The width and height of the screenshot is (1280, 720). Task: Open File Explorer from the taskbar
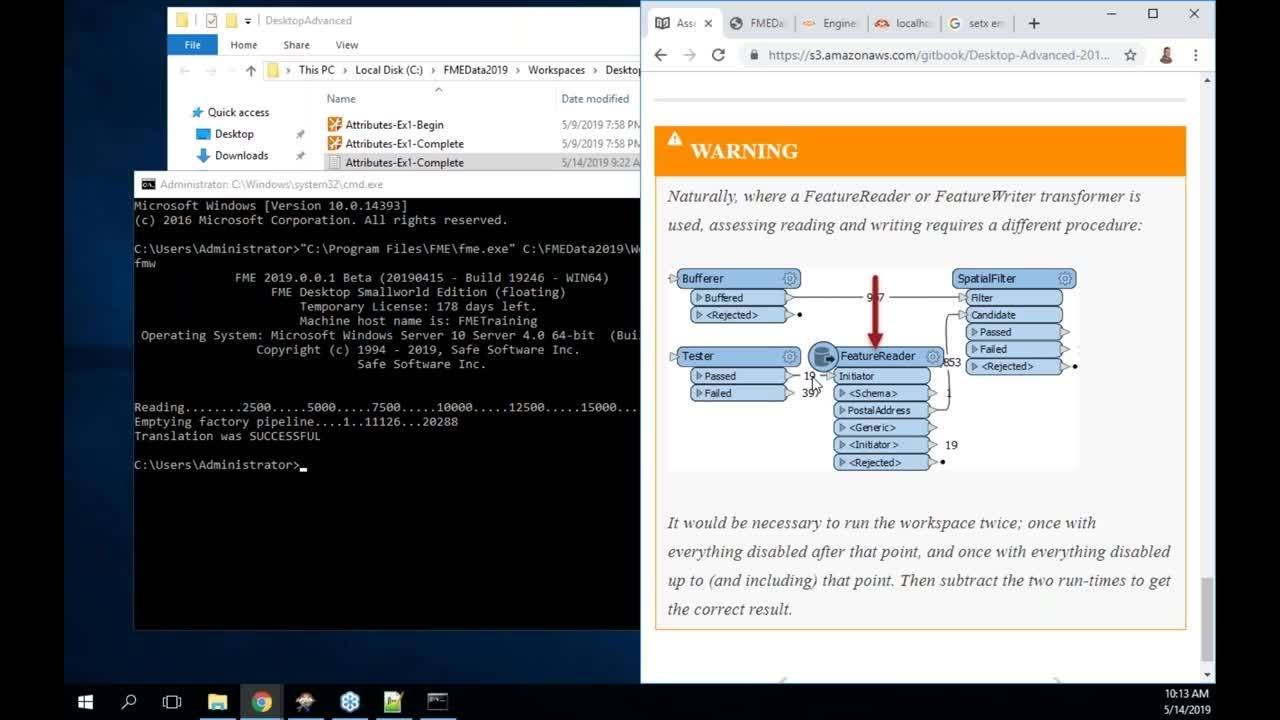tap(217, 702)
